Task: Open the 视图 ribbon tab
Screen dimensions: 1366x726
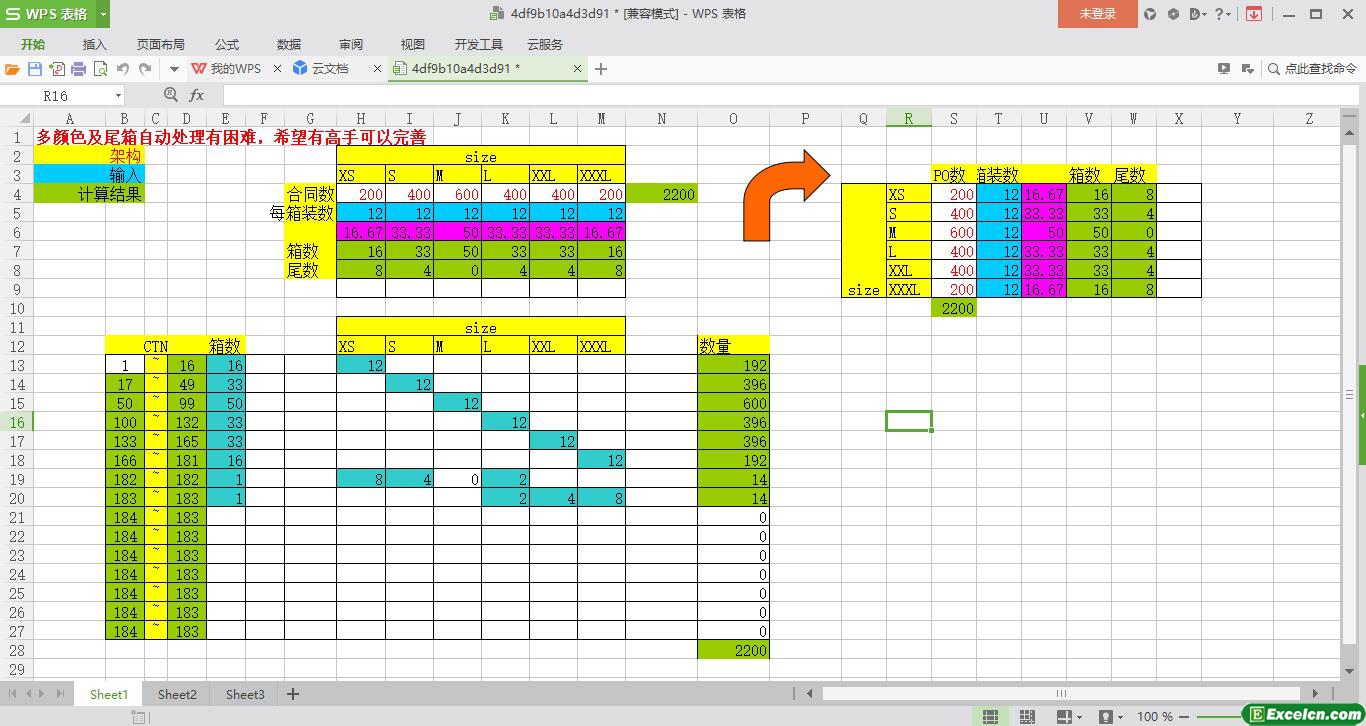Action: [x=413, y=45]
